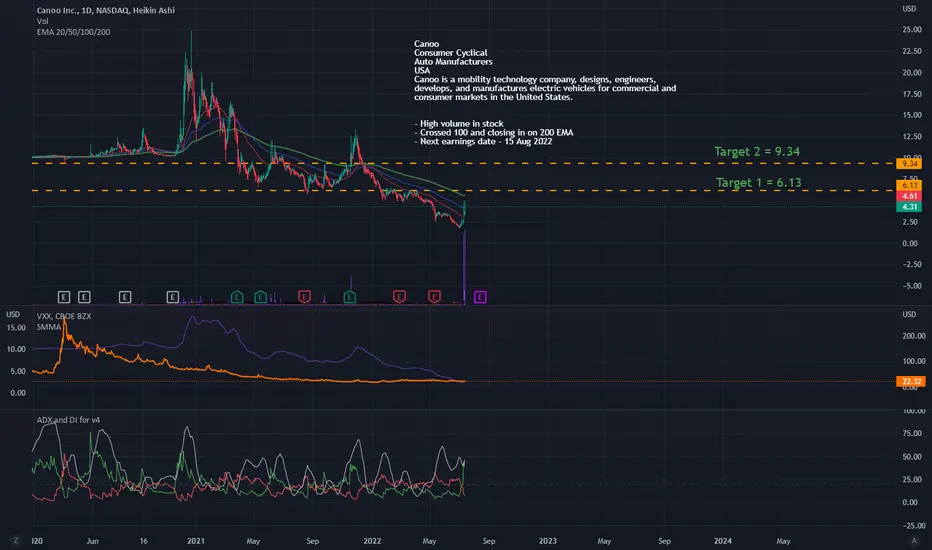This screenshot has height=550, width=932.
Task: Click the red 4.61 price label
Action: [909, 196]
